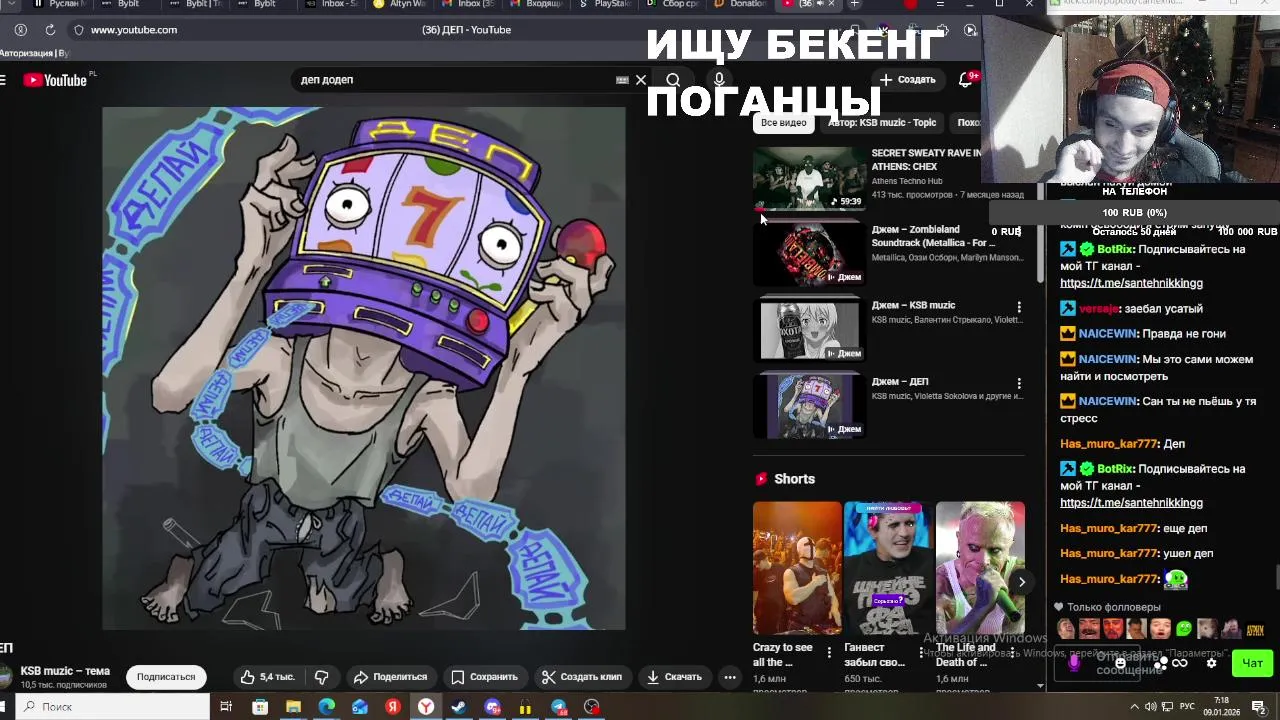
Task: Reload the page in the browser
Action: (50, 30)
